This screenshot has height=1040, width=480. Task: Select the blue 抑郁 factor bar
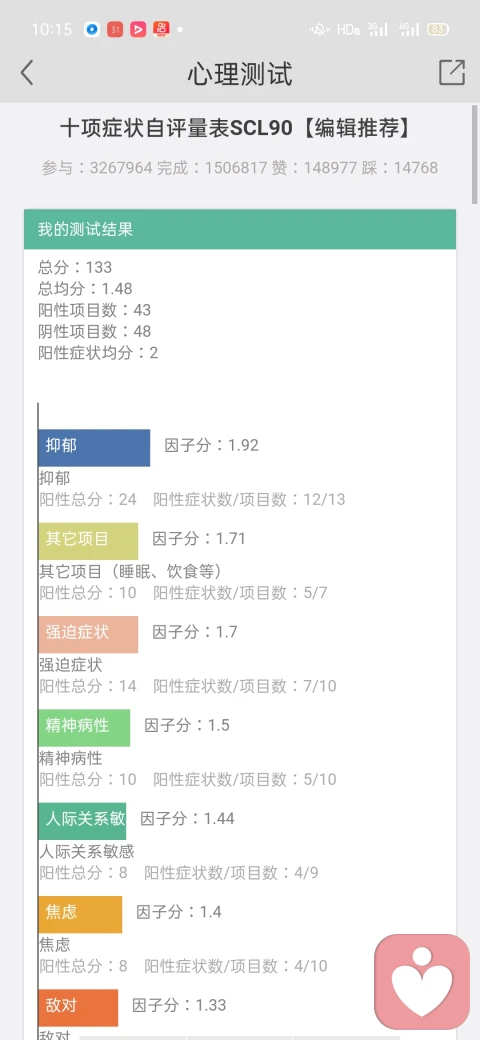[94, 448]
